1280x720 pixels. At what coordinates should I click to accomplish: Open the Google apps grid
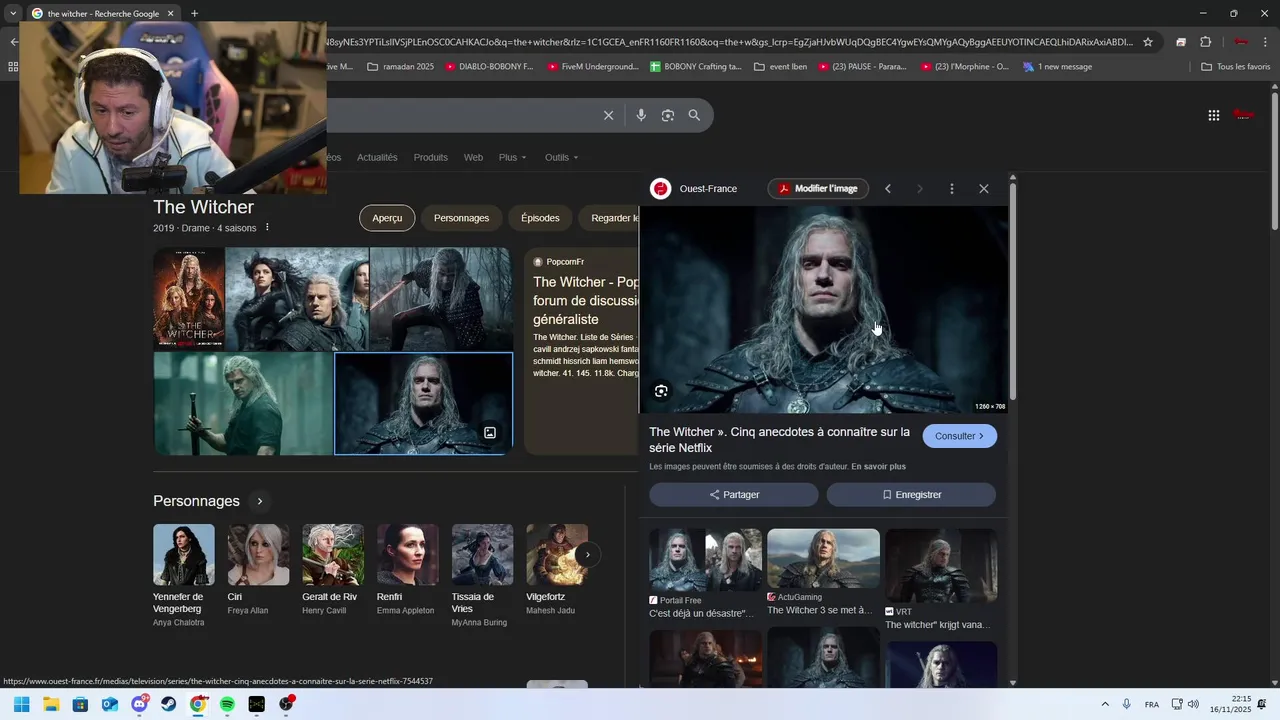pos(1213,115)
